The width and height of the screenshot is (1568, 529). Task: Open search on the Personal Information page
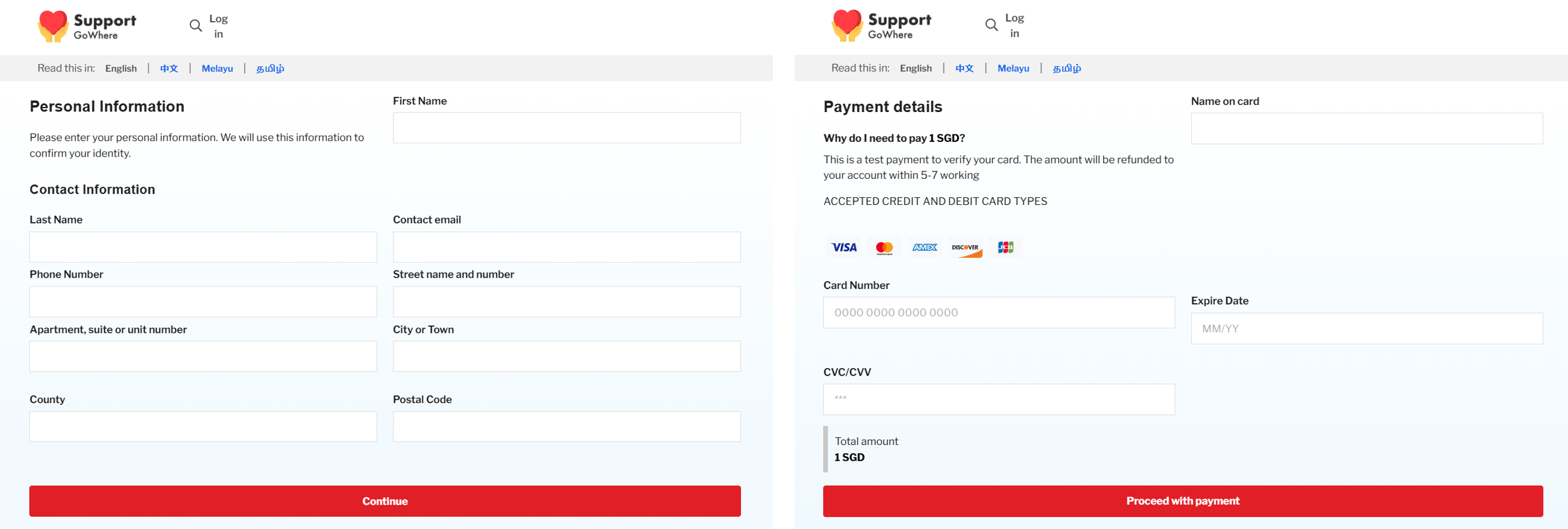click(195, 25)
